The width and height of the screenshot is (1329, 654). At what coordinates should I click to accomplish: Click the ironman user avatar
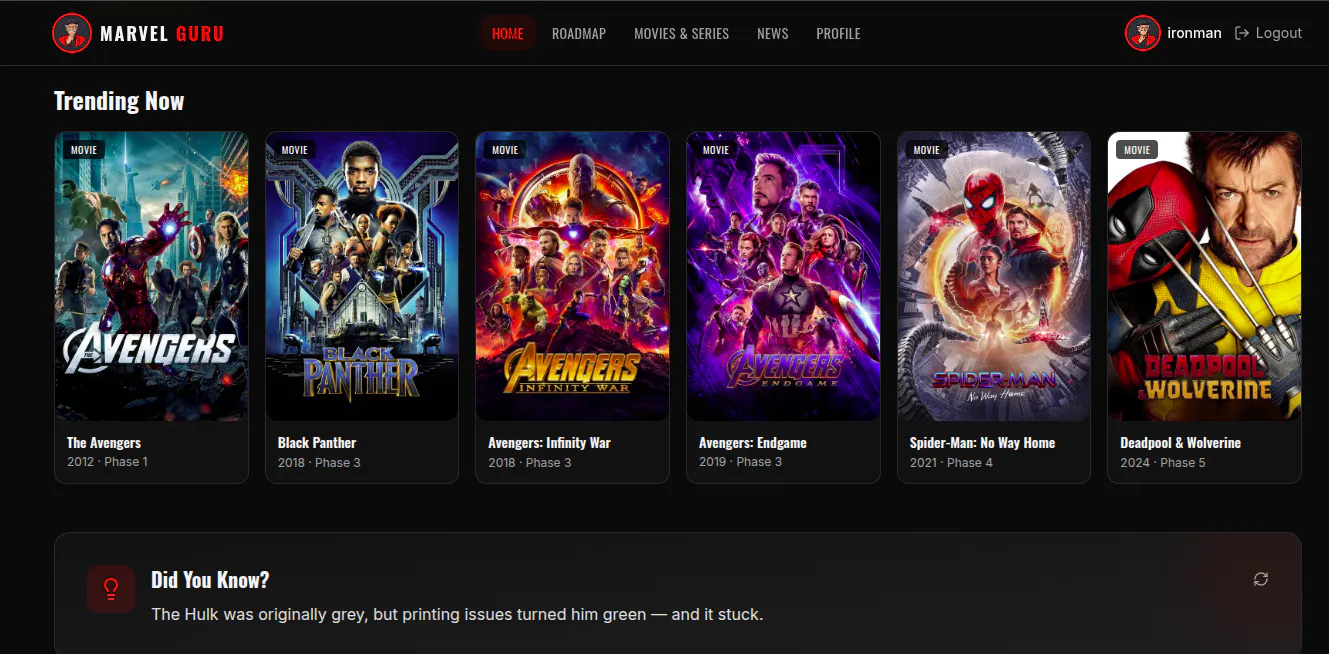click(x=1142, y=33)
